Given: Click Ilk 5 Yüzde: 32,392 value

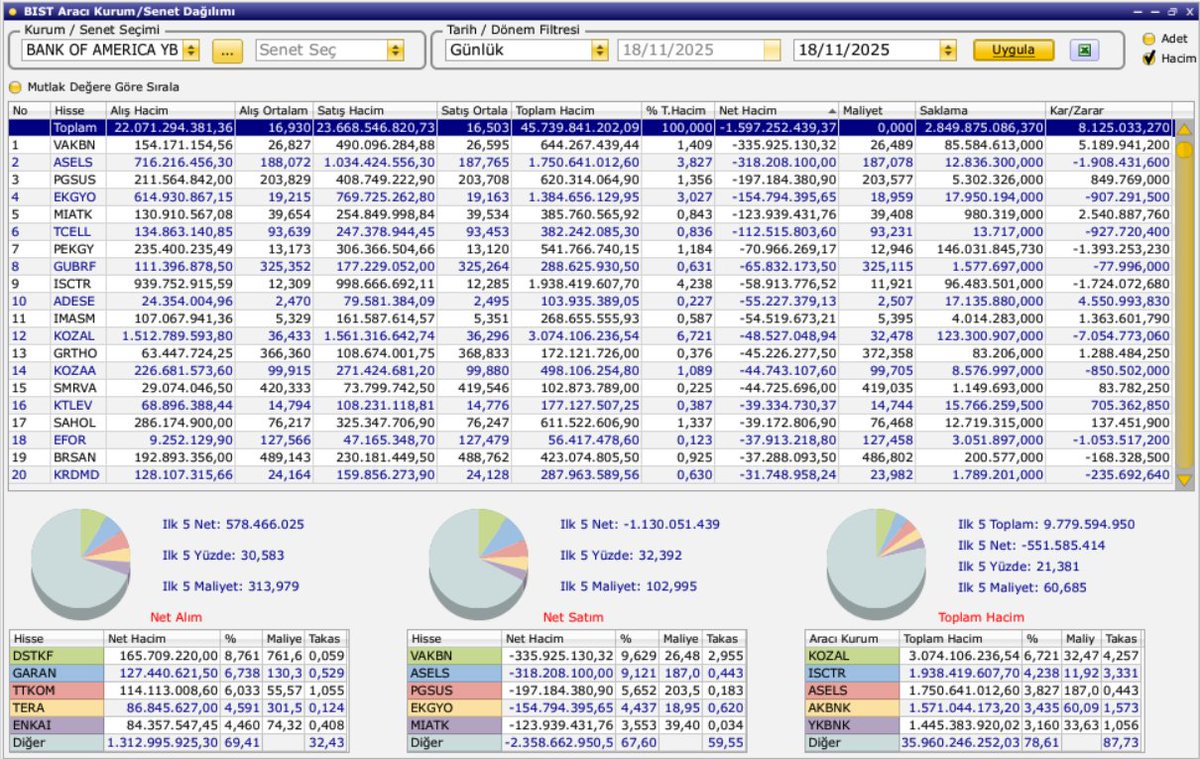Looking at the screenshot, I should [623, 555].
